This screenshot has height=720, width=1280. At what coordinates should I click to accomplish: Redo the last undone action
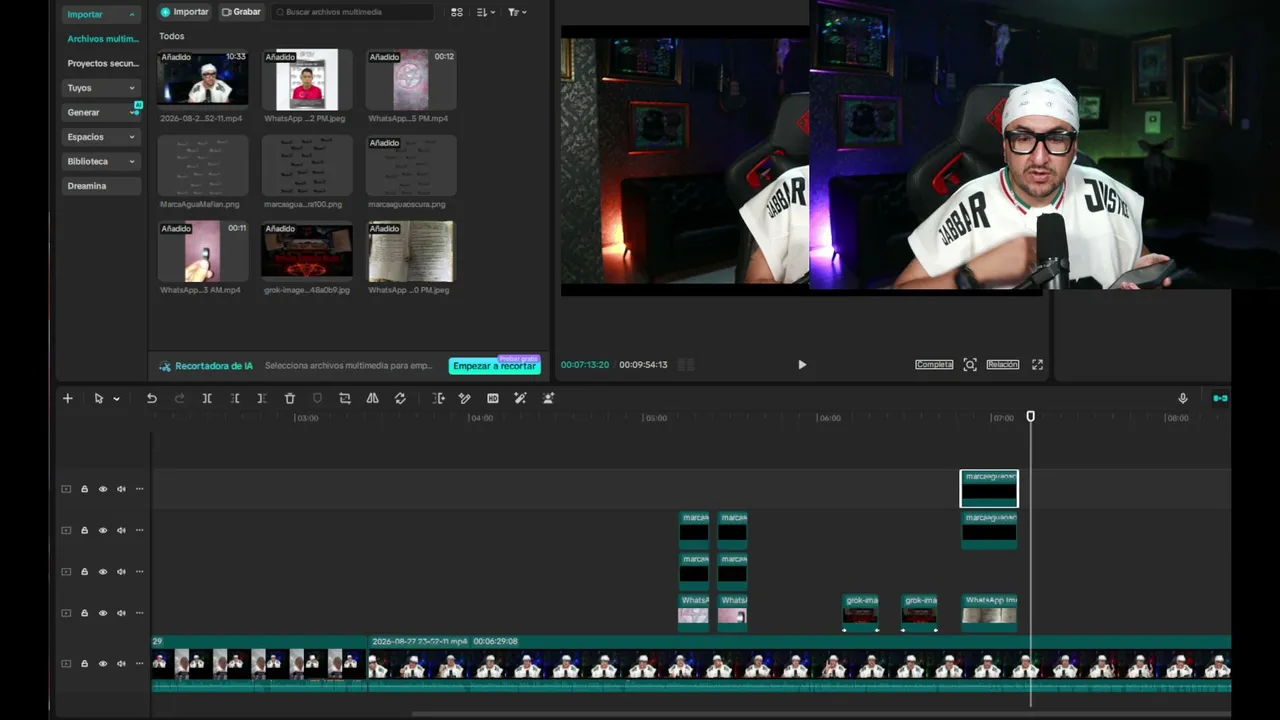point(180,398)
